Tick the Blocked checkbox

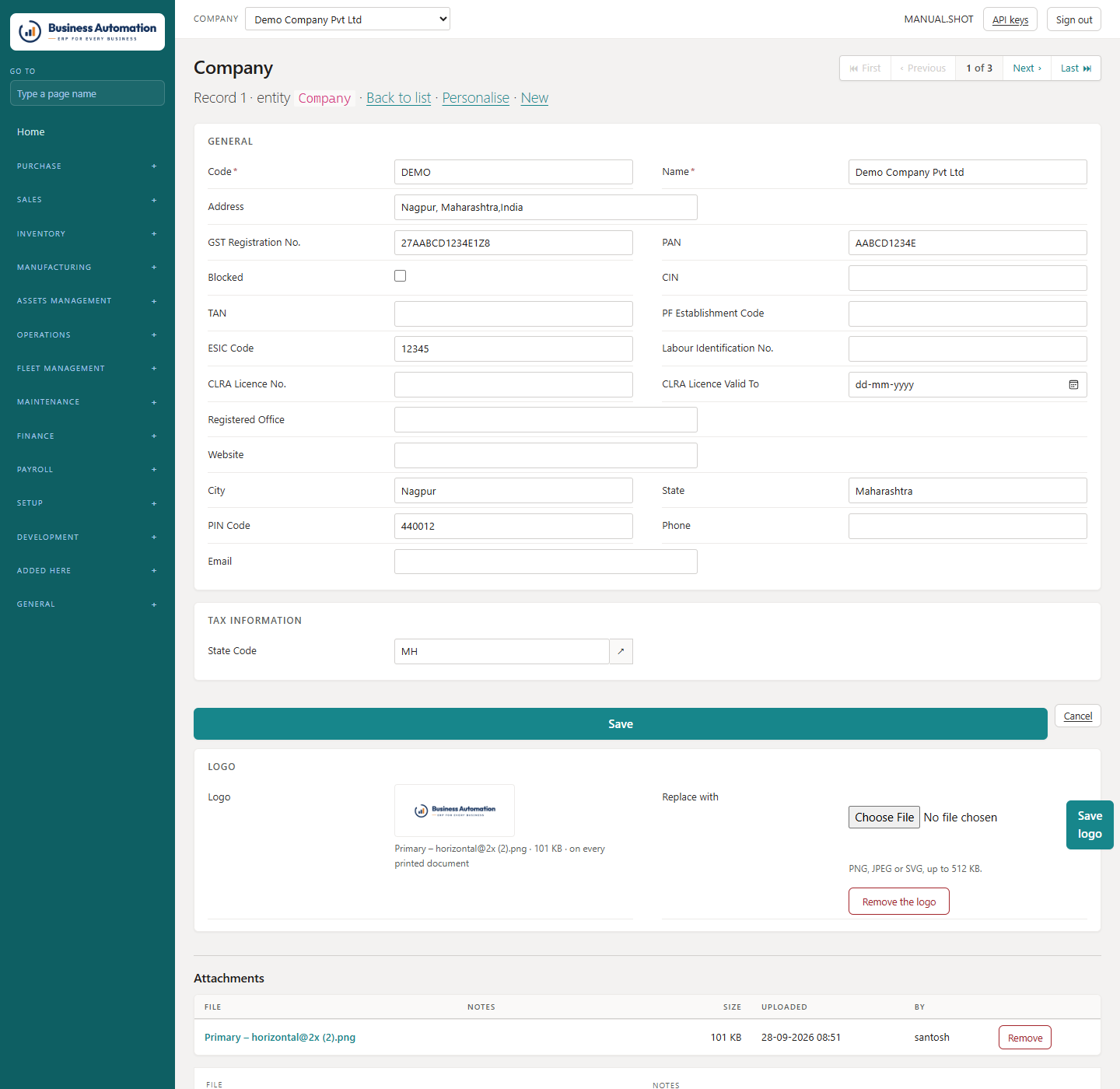click(400, 276)
